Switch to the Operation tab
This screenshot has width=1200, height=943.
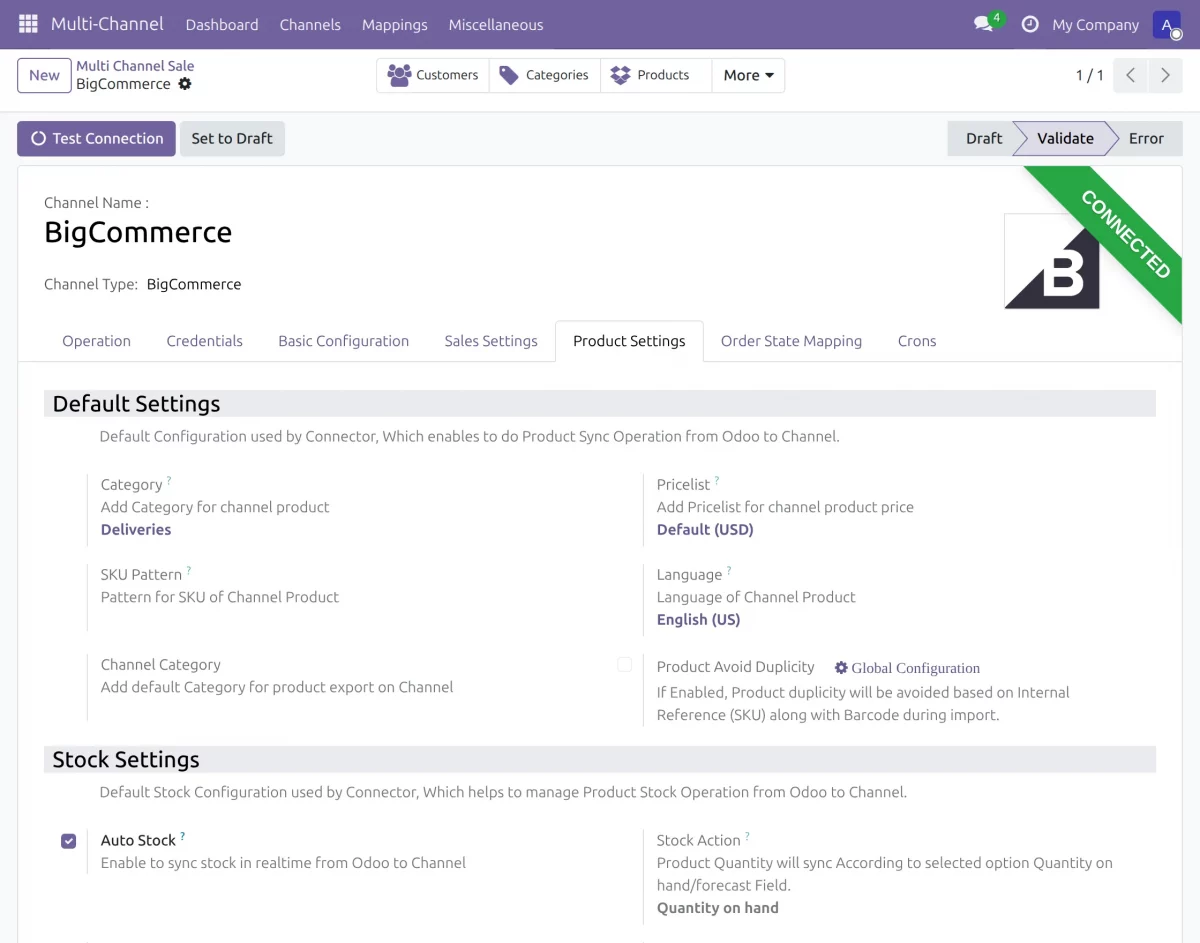click(x=96, y=341)
